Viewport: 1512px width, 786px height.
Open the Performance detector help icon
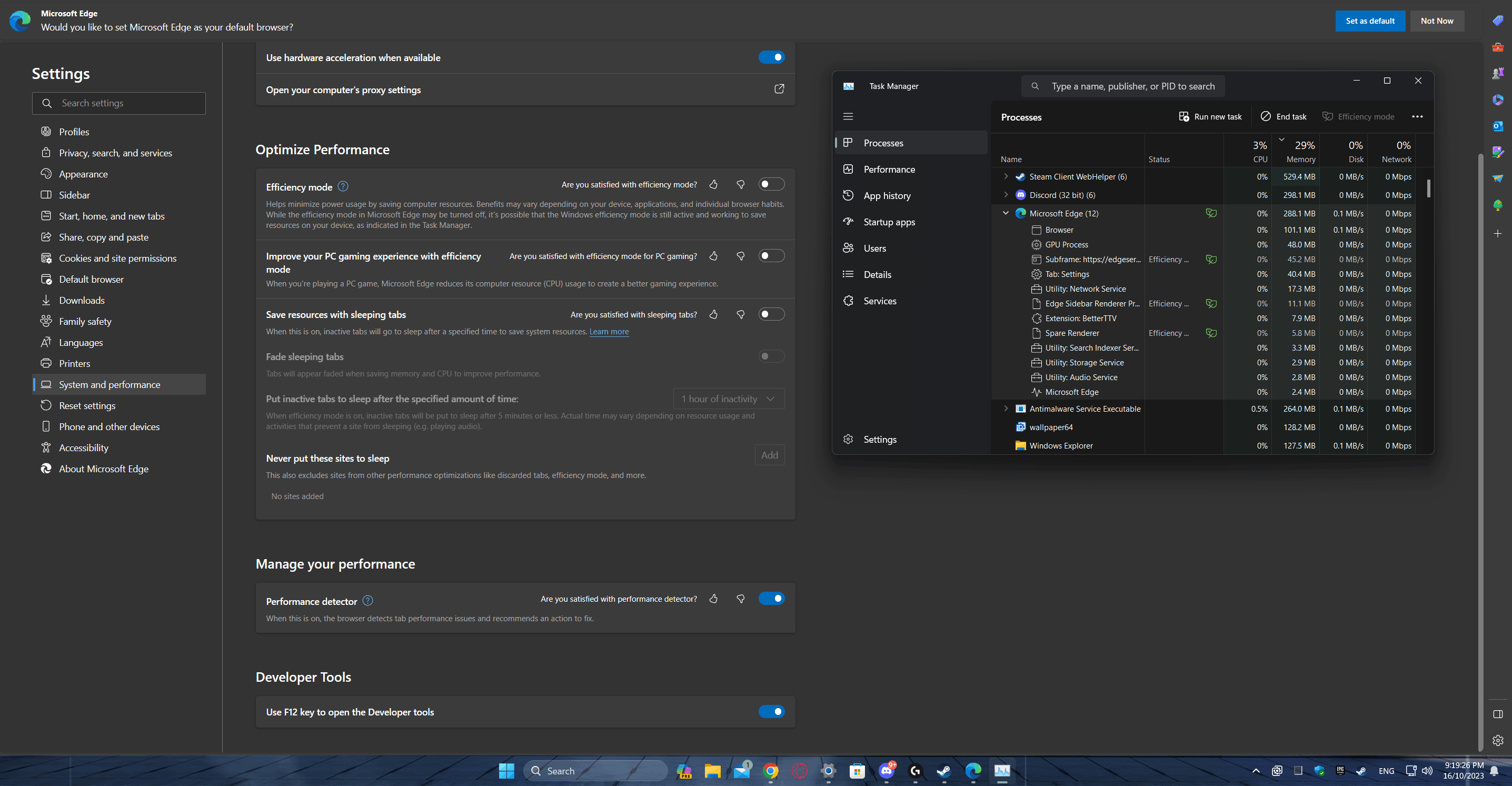click(x=367, y=601)
